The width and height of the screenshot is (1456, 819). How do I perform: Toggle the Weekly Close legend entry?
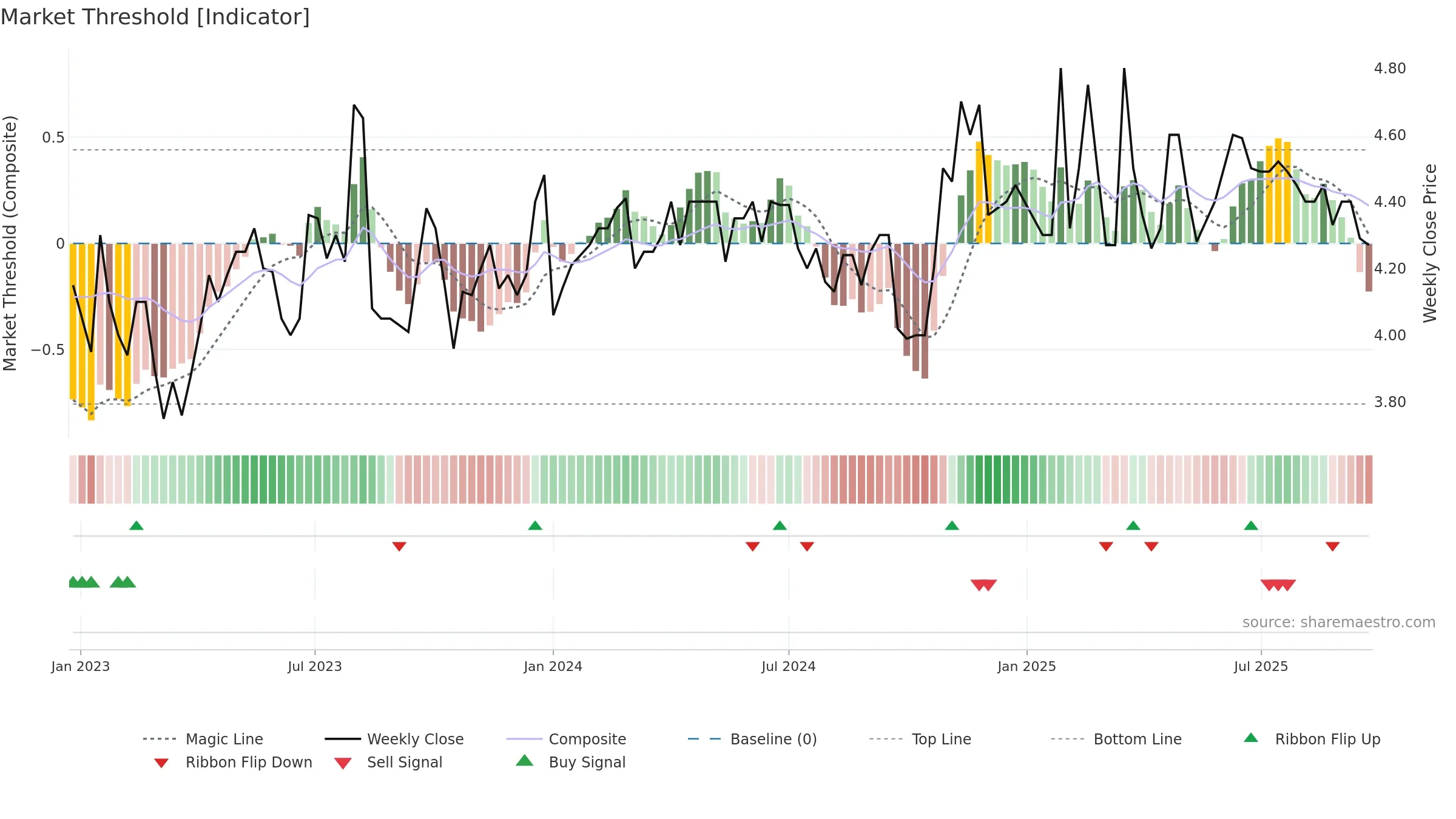pos(394,739)
